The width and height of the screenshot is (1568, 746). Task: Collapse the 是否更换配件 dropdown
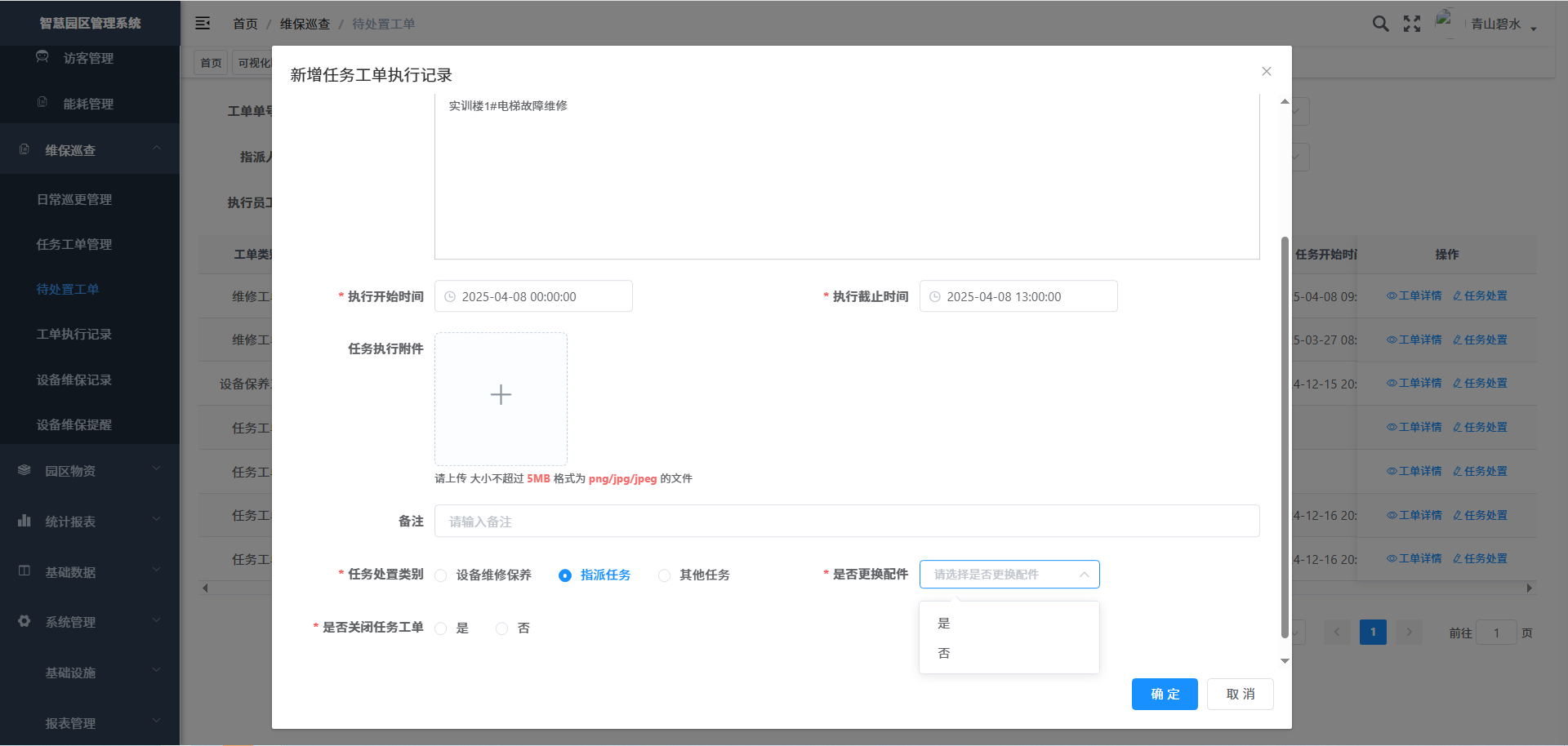[x=1084, y=575]
